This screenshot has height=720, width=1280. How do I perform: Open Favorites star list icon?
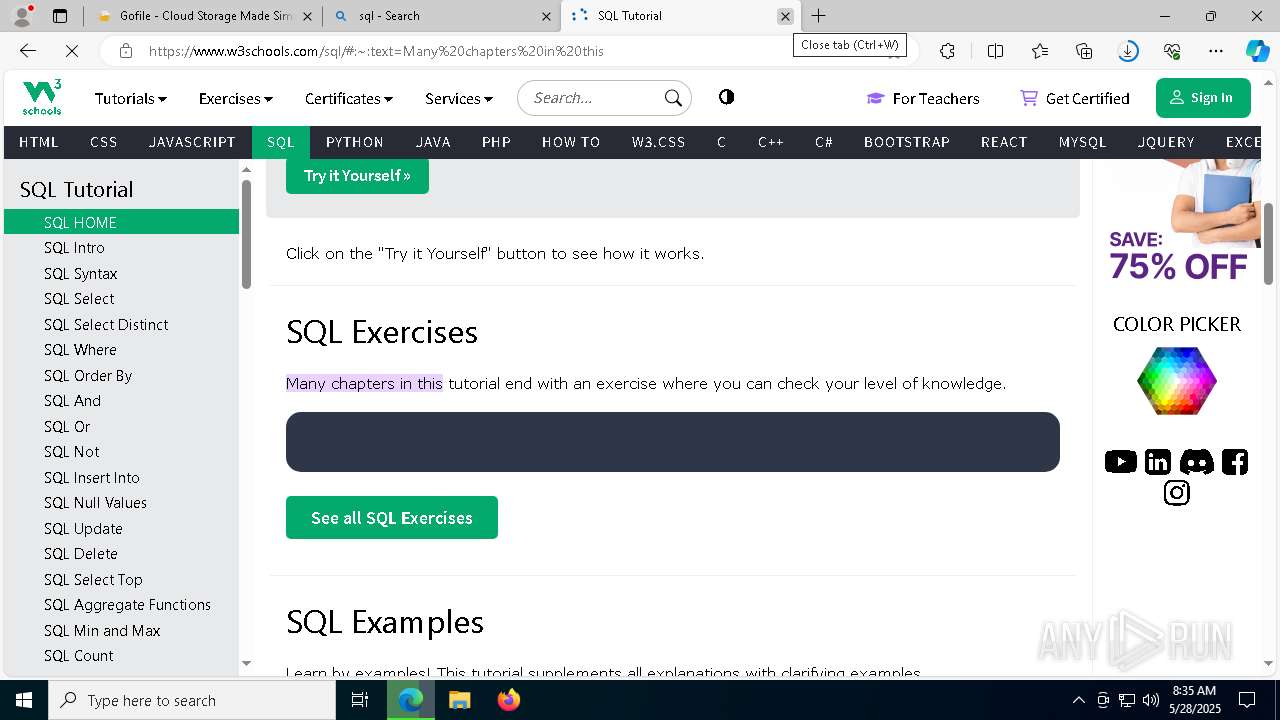pyautogui.click(x=1040, y=51)
